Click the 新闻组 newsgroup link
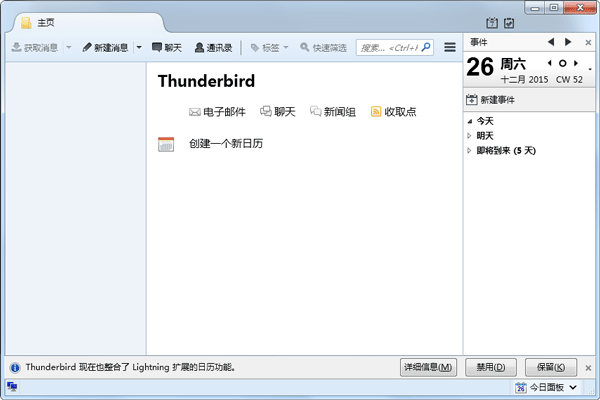This screenshot has height=400, width=600. pos(333,112)
